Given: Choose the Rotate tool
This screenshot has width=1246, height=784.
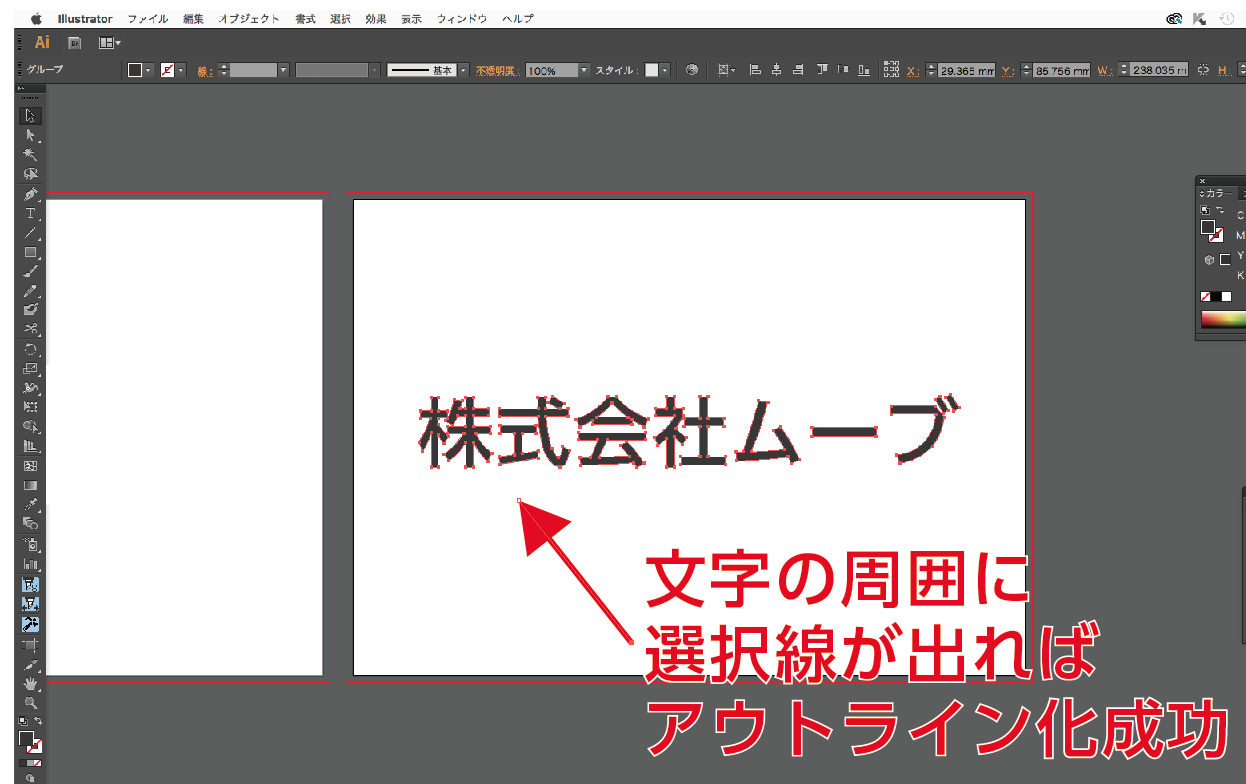Looking at the screenshot, I should pyautogui.click(x=30, y=349).
